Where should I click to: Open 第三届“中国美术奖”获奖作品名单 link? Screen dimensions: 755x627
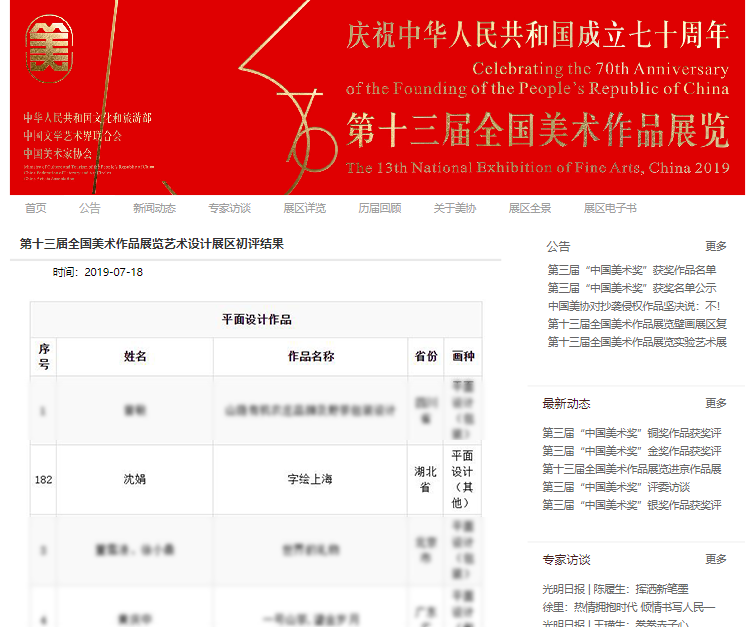[632, 270]
